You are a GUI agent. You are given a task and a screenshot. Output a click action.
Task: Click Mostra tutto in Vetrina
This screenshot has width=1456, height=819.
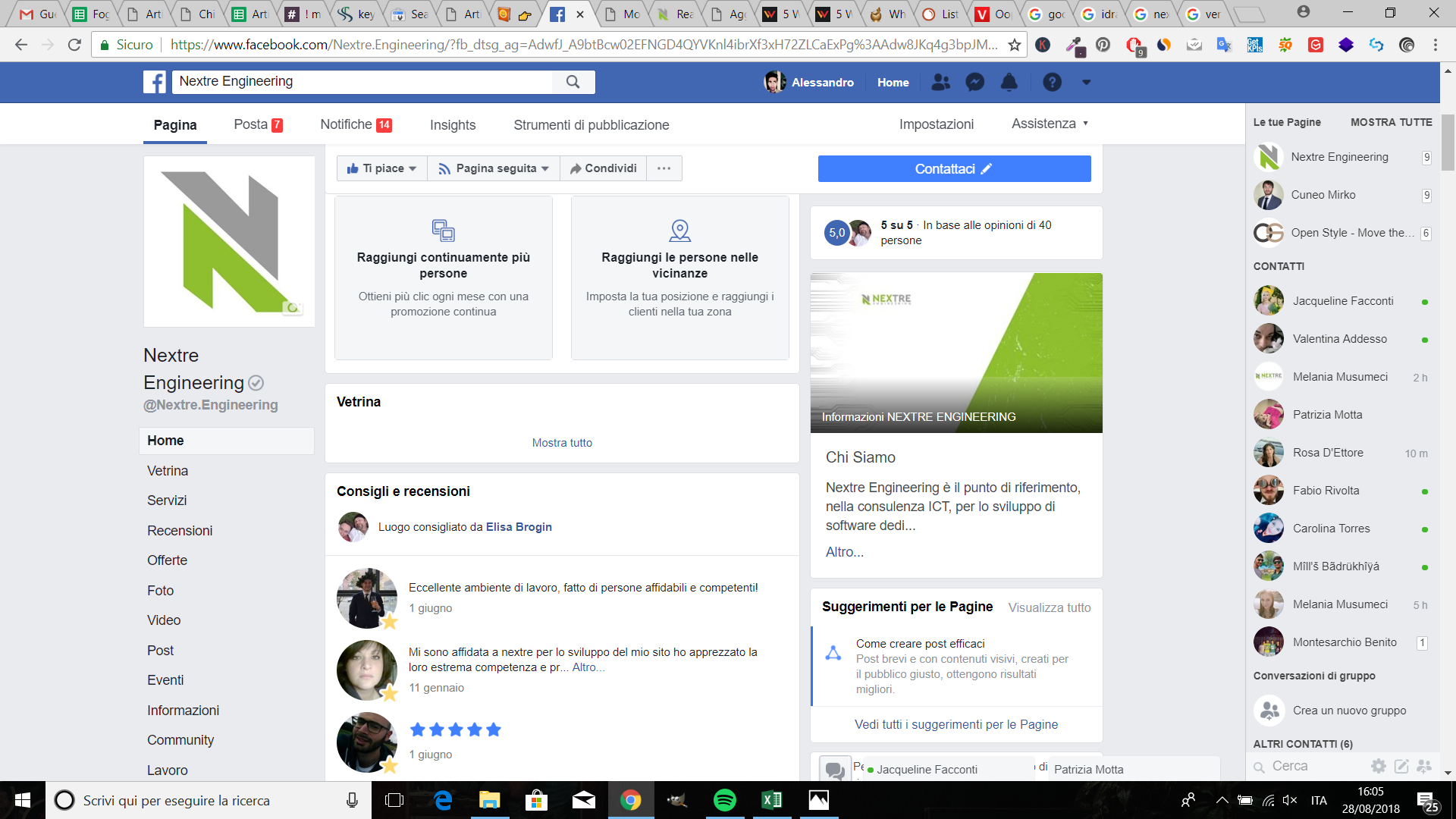pyautogui.click(x=562, y=443)
